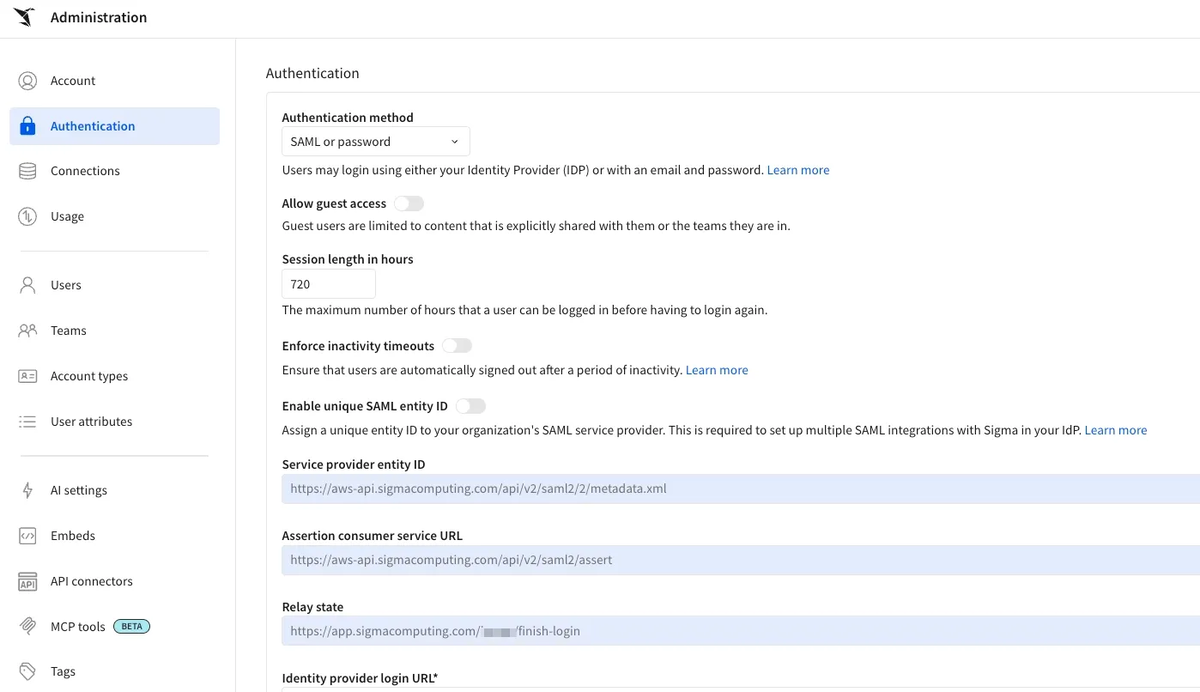Click the Account person icon
Image resolution: width=1200 pixels, height=692 pixels.
[28, 81]
